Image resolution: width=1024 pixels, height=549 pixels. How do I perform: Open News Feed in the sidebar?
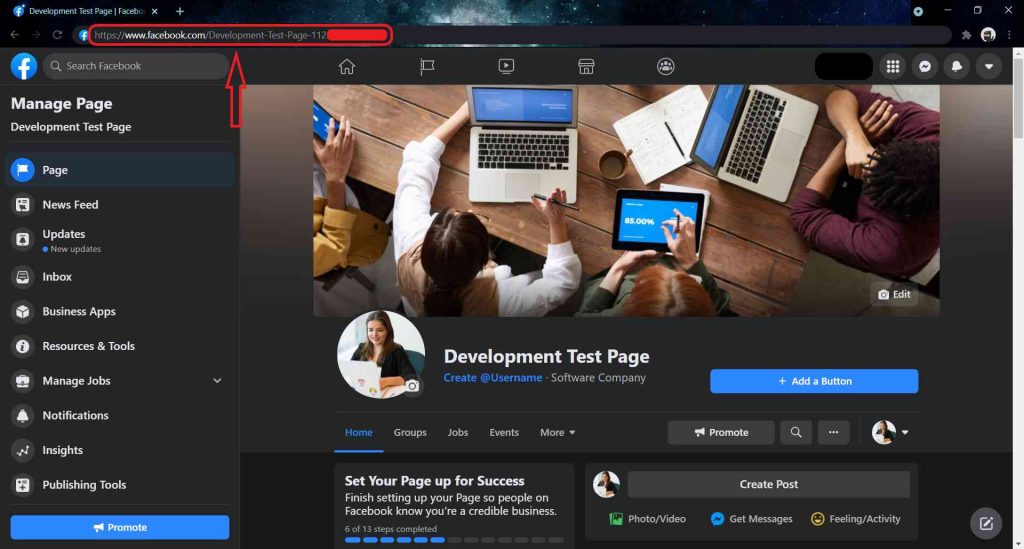pyautogui.click(x=120, y=204)
